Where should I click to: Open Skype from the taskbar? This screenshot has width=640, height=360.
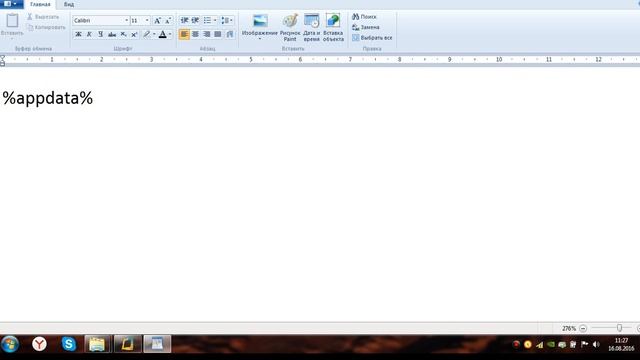click(x=69, y=344)
